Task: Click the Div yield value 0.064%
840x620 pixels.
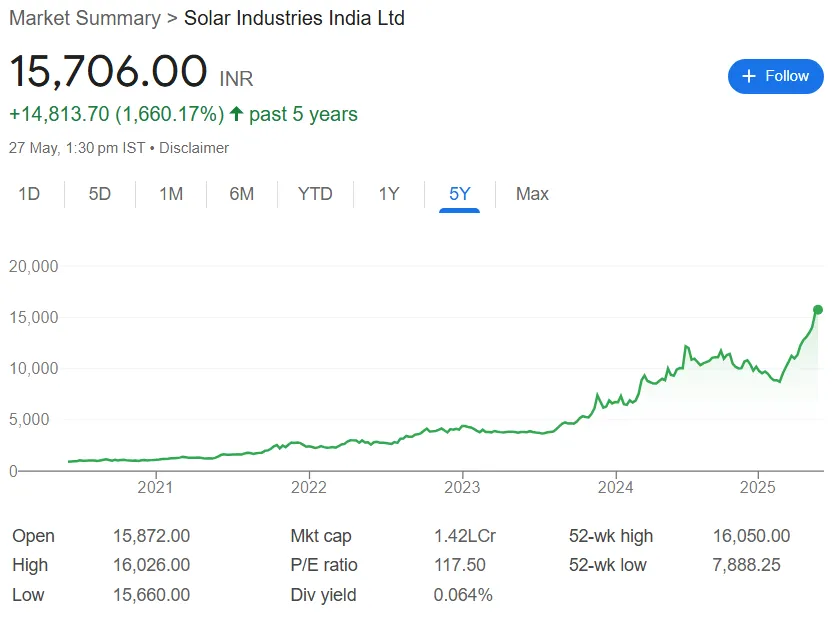Action: (463, 595)
